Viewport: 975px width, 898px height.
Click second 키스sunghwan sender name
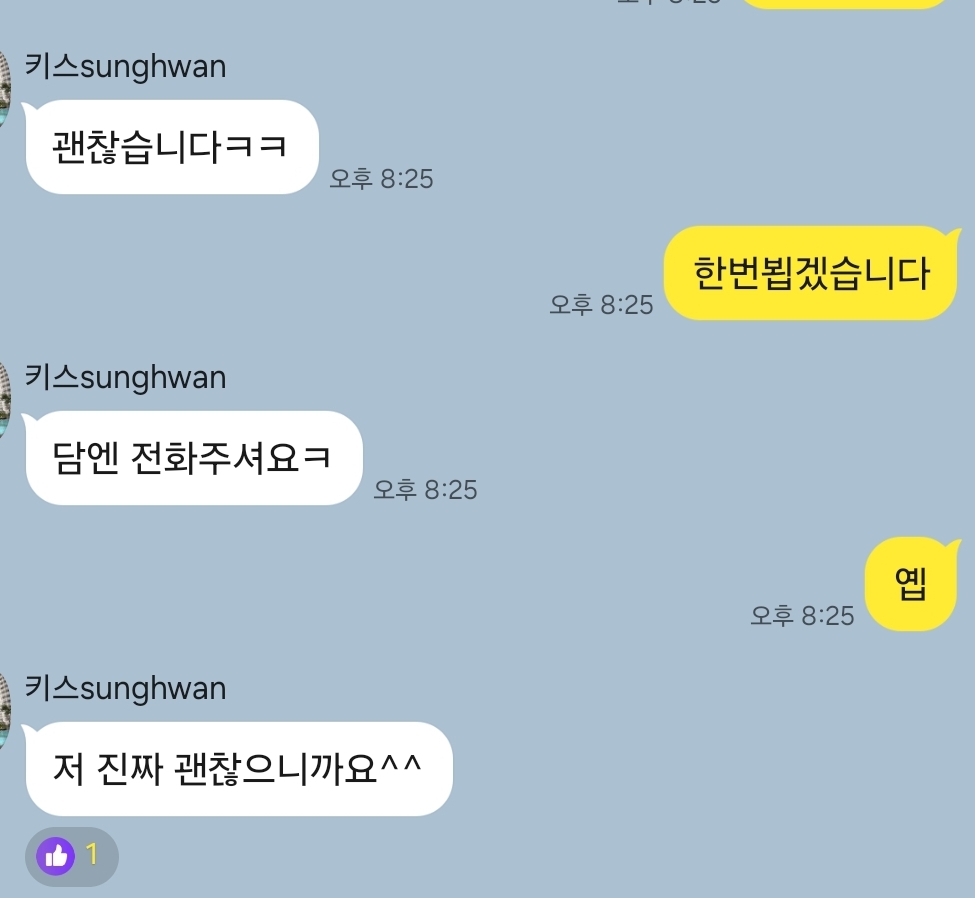pyautogui.click(x=125, y=377)
